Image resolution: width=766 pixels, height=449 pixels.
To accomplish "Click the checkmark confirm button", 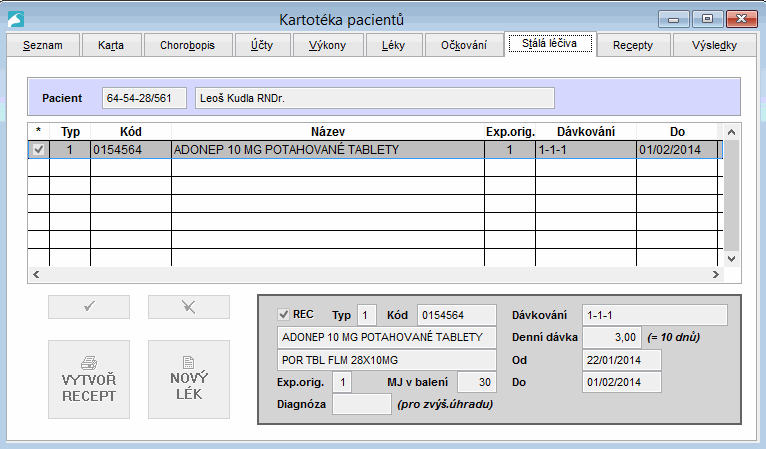I will (89, 307).
